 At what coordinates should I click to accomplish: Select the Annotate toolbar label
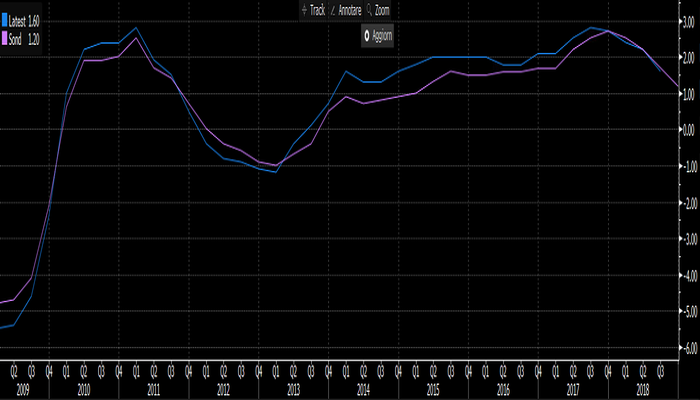click(x=349, y=9)
